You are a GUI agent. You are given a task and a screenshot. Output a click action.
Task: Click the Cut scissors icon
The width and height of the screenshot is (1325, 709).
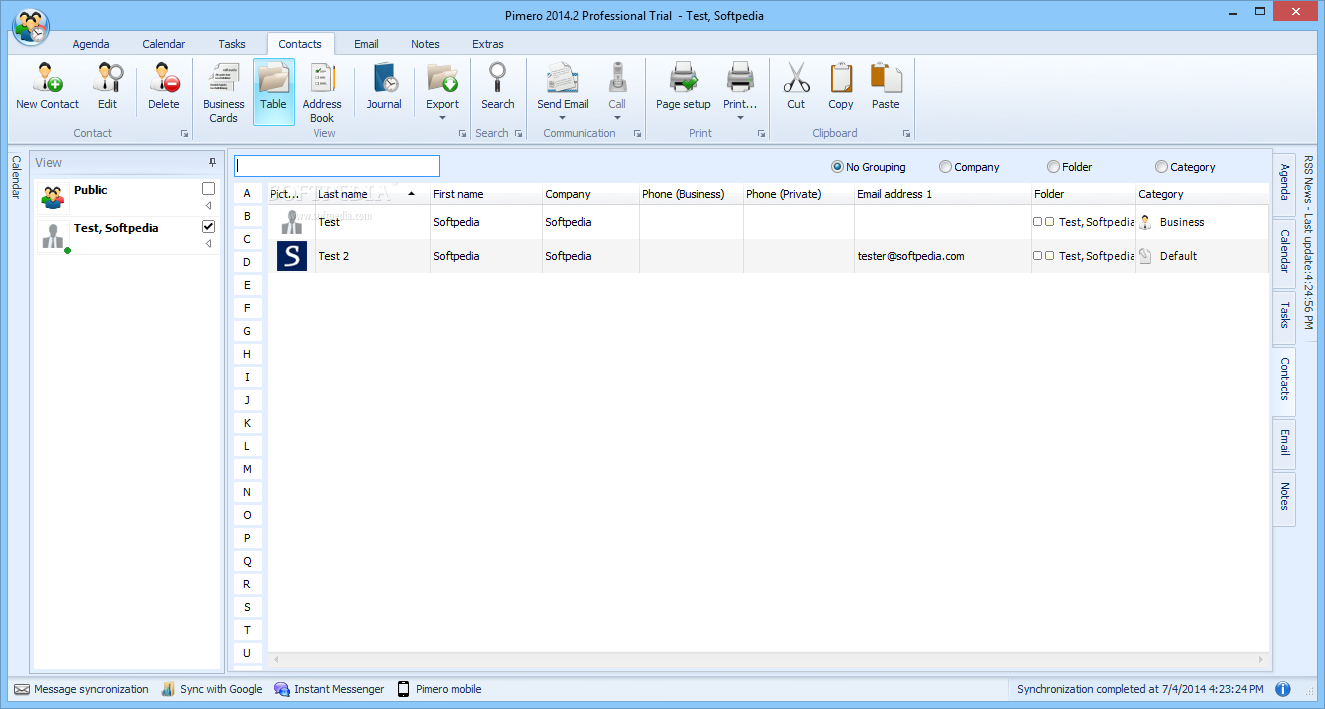(796, 78)
